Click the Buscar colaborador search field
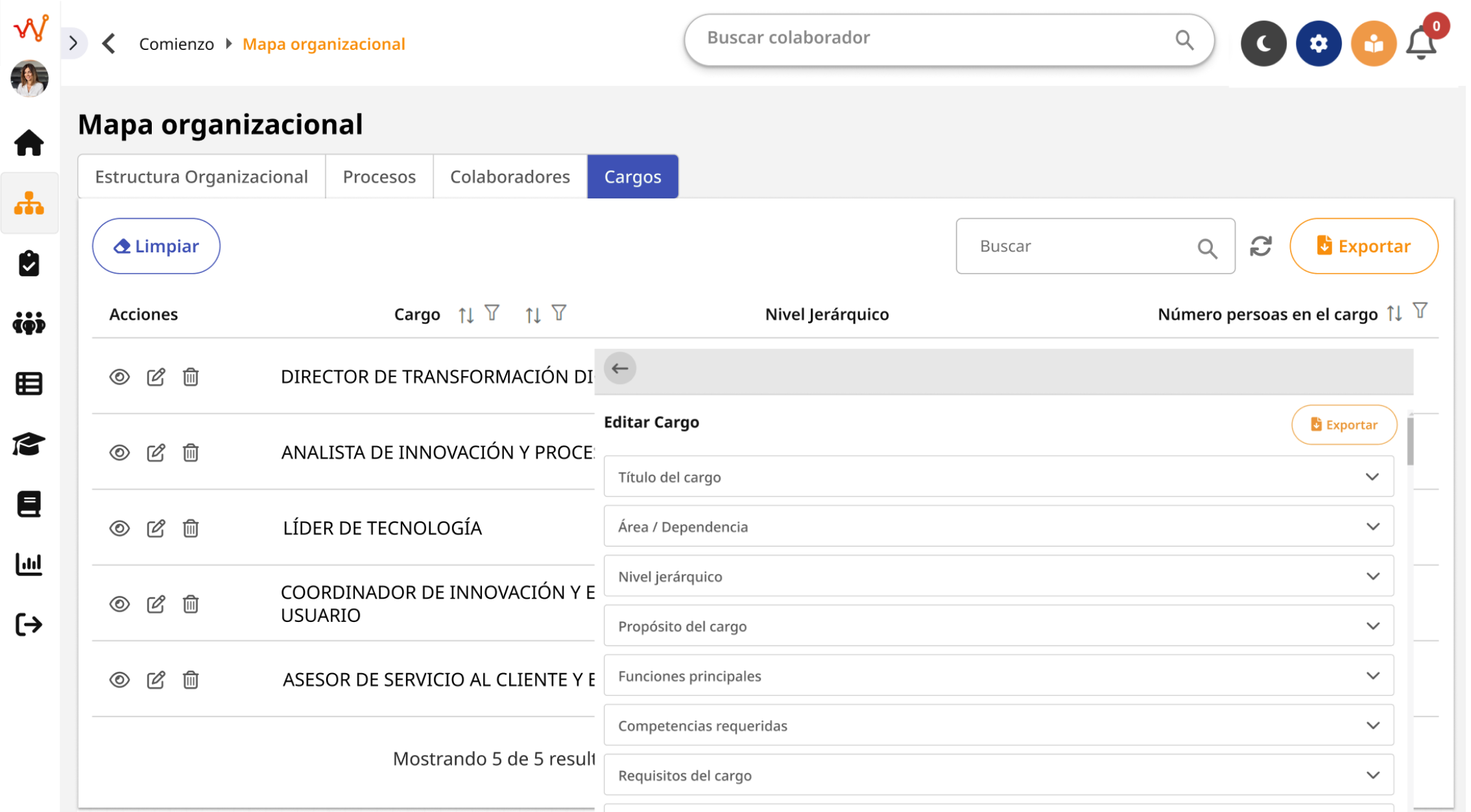The width and height of the screenshot is (1471, 812). click(934, 39)
